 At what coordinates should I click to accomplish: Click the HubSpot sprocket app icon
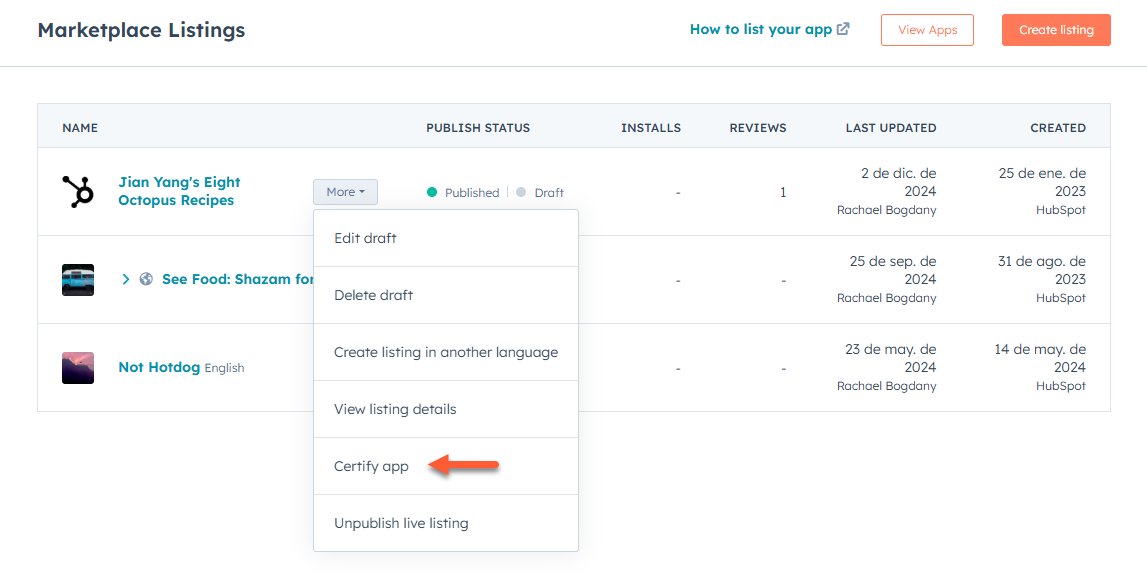[x=78, y=191]
